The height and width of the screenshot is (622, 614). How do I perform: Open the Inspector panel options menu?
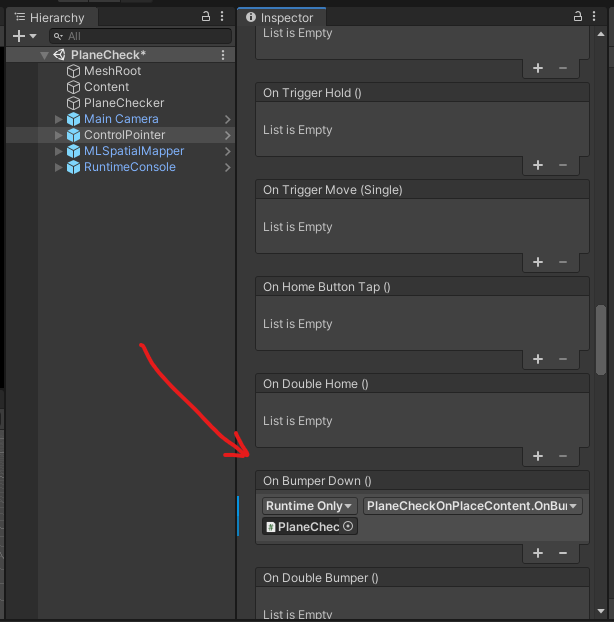(594, 17)
